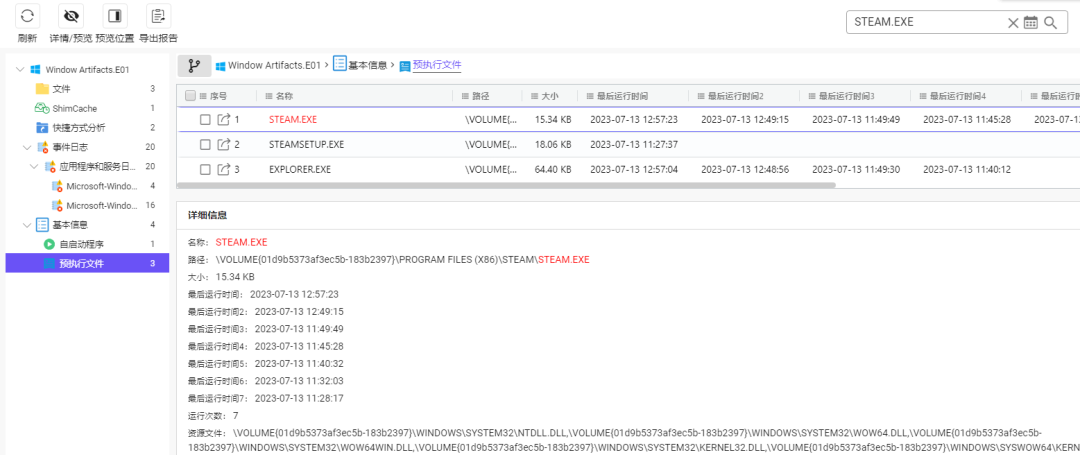The width and height of the screenshot is (1080, 455).
Task: Select the 预执行文件 tree item
Action: 87,263
